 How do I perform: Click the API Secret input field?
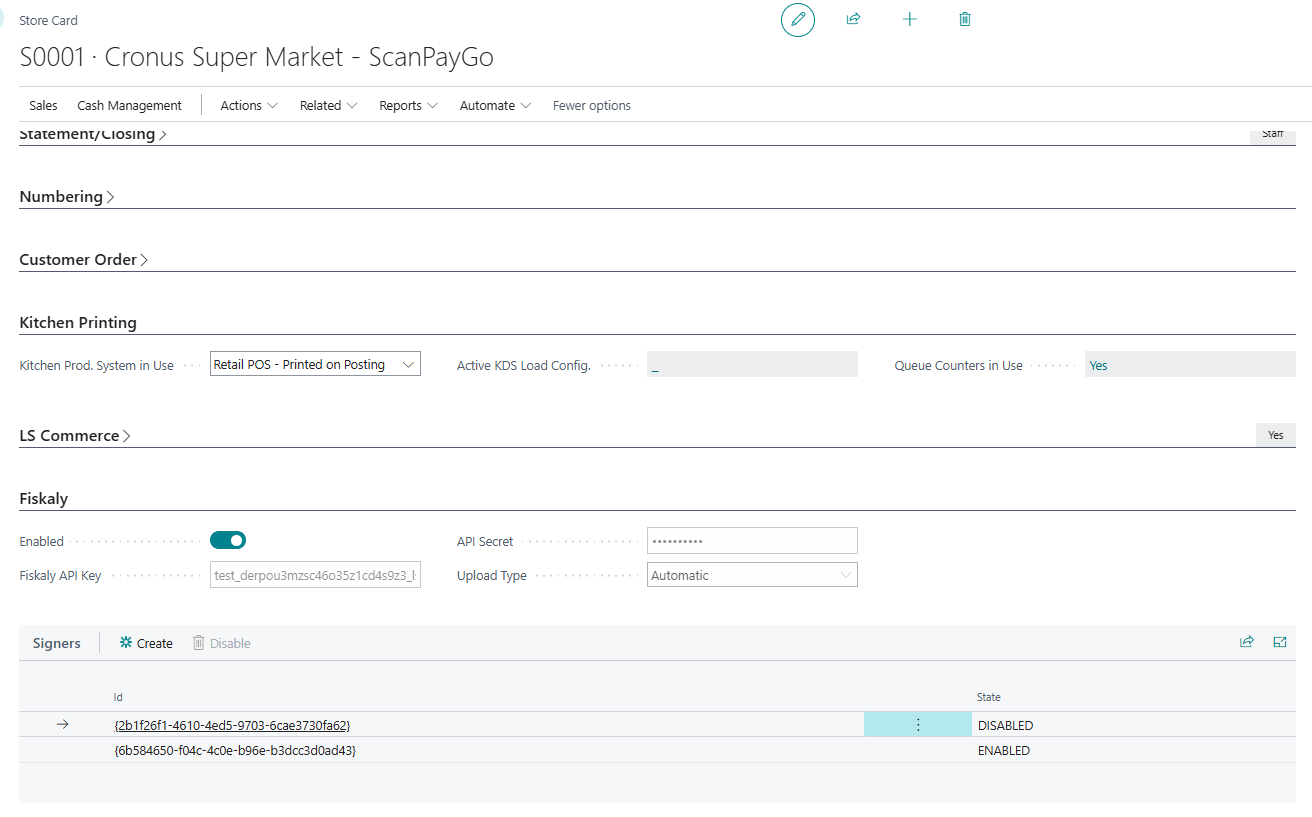[751, 541]
